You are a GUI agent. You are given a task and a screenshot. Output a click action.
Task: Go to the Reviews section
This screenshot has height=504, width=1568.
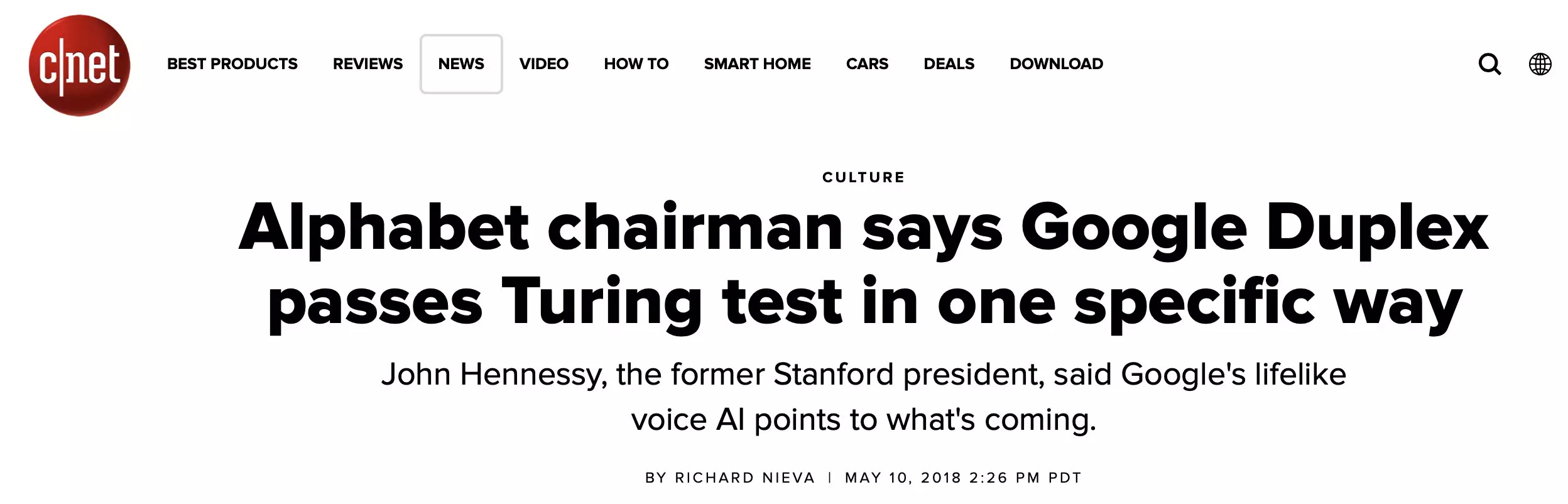367,64
